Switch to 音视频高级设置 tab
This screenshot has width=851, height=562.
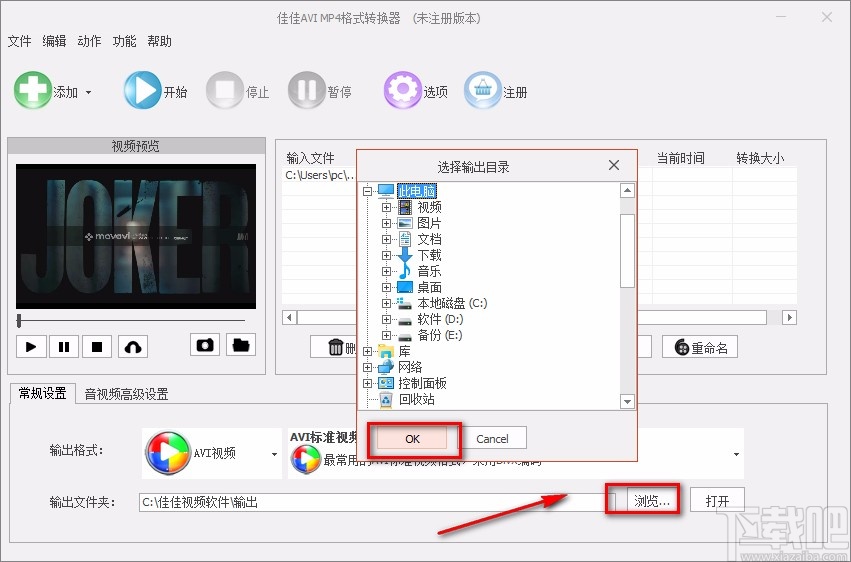[x=126, y=394]
